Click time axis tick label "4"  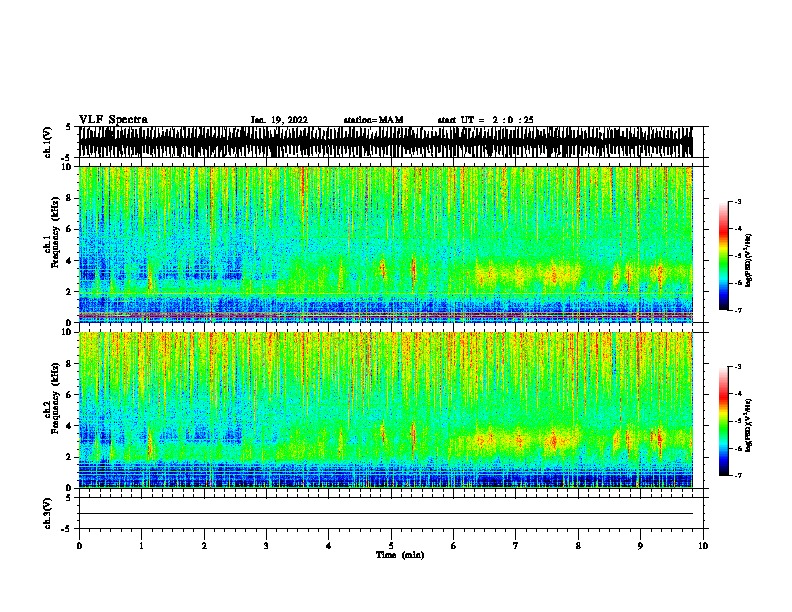pyautogui.click(x=329, y=545)
